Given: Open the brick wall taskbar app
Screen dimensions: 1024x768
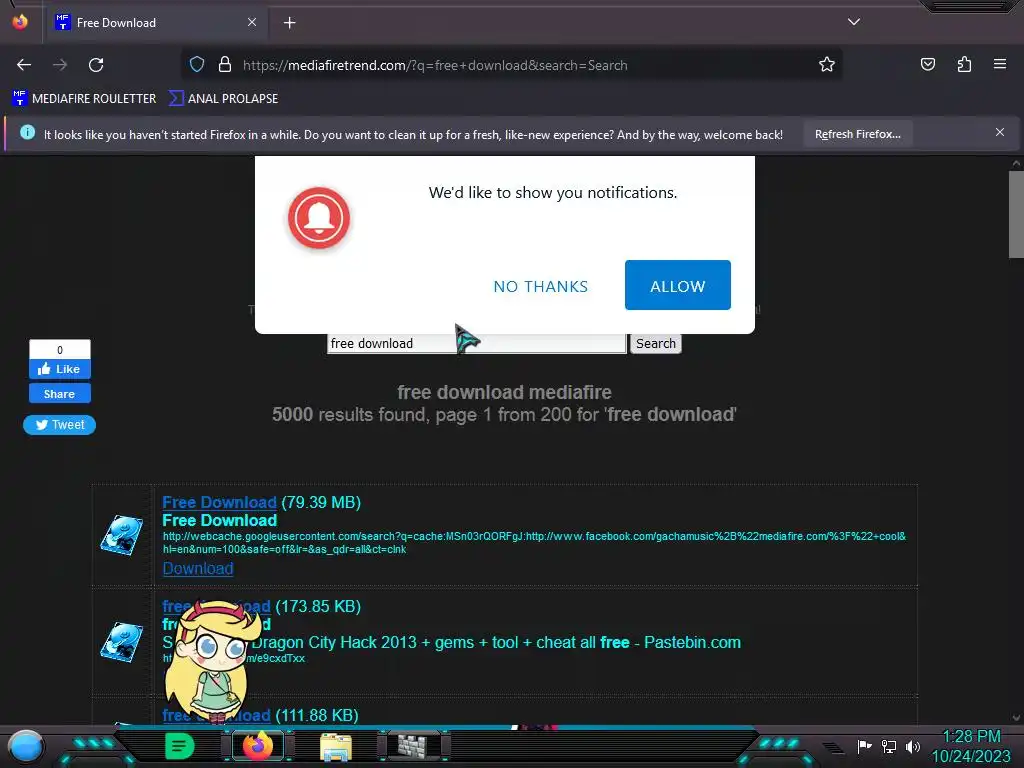Looking at the screenshot, I should point(414,746).
